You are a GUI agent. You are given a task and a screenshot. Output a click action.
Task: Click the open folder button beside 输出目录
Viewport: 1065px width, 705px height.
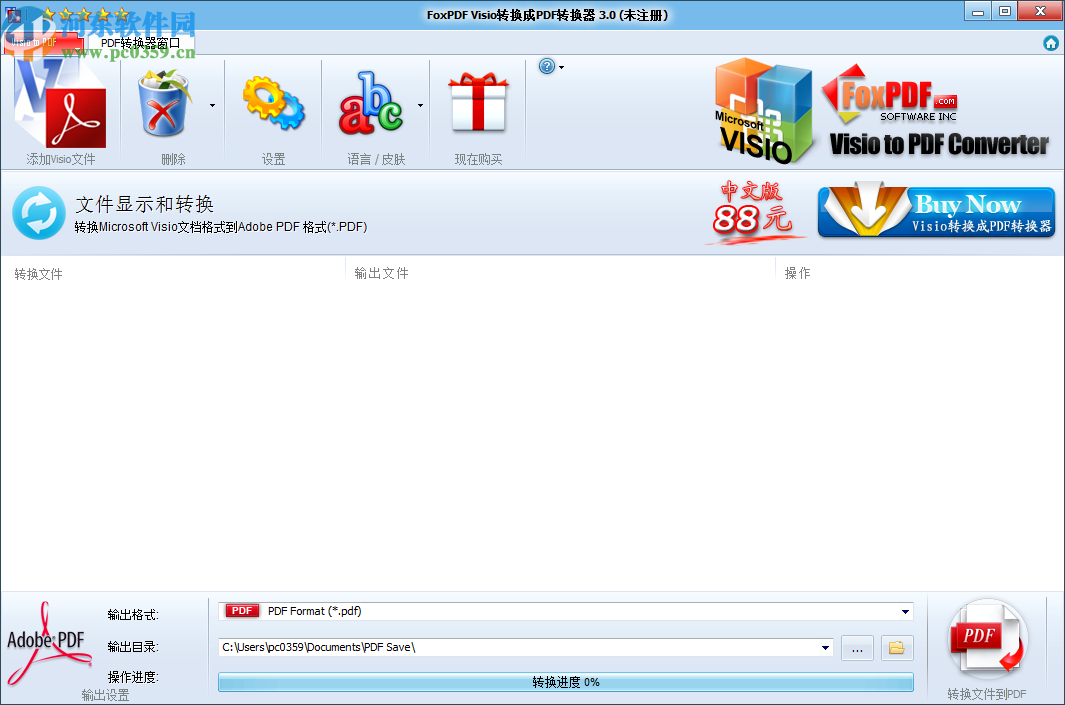[896, 647]
